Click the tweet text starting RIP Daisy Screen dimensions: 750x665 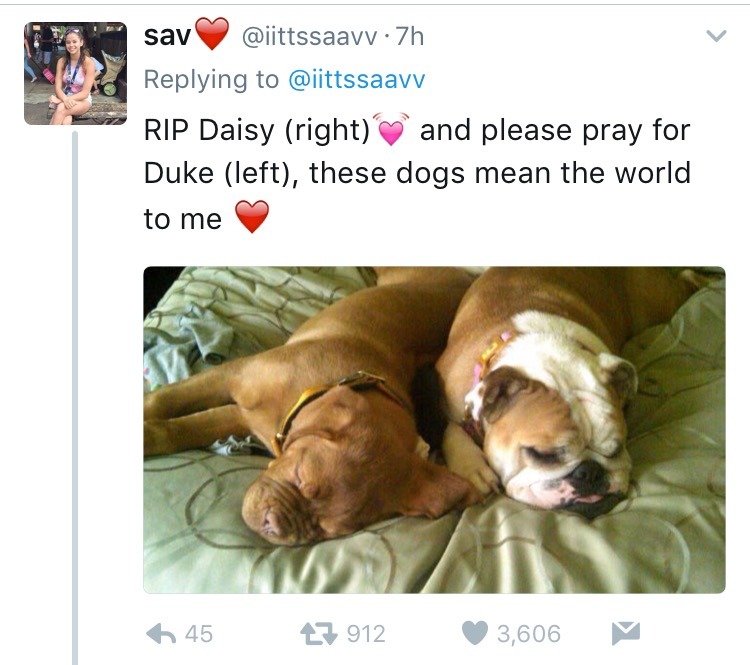tap(418, 175)
